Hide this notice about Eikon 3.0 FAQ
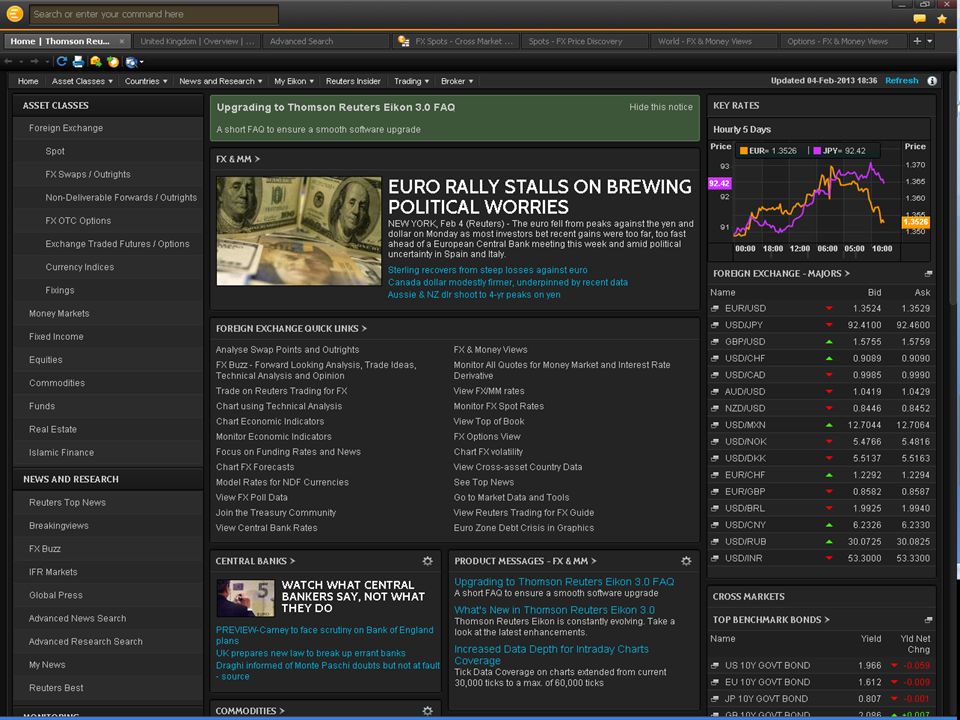 661,107
